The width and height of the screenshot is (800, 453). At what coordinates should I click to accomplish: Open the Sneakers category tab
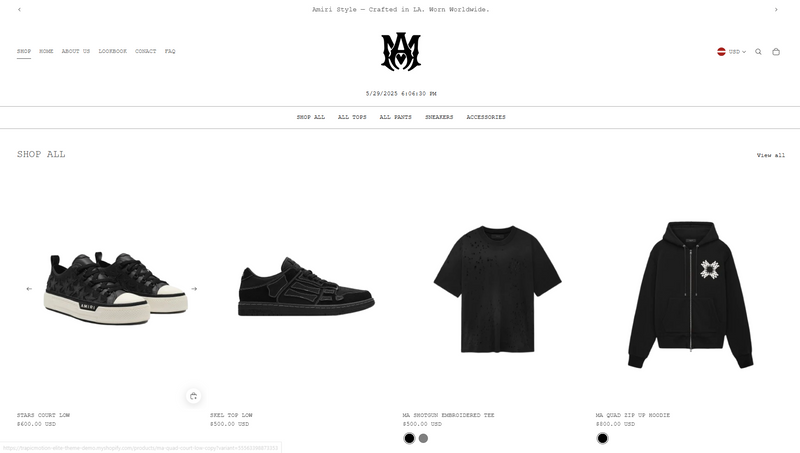click(x=439, y=117)
